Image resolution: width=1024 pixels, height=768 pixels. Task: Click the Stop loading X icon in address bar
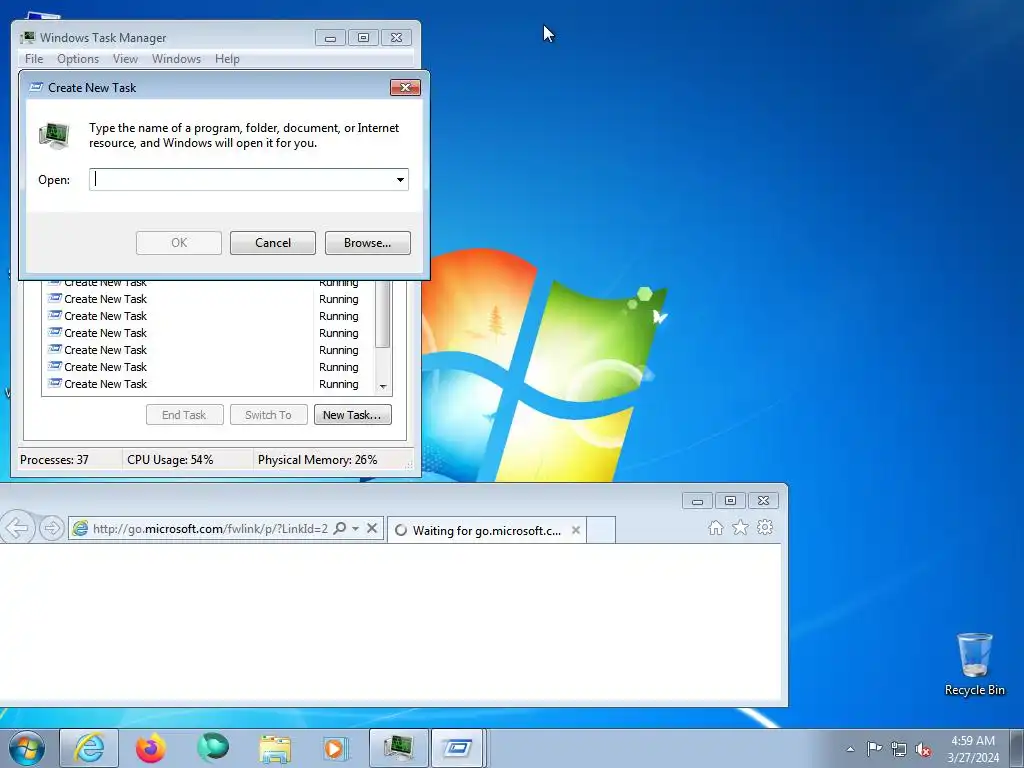coord(372,528)
